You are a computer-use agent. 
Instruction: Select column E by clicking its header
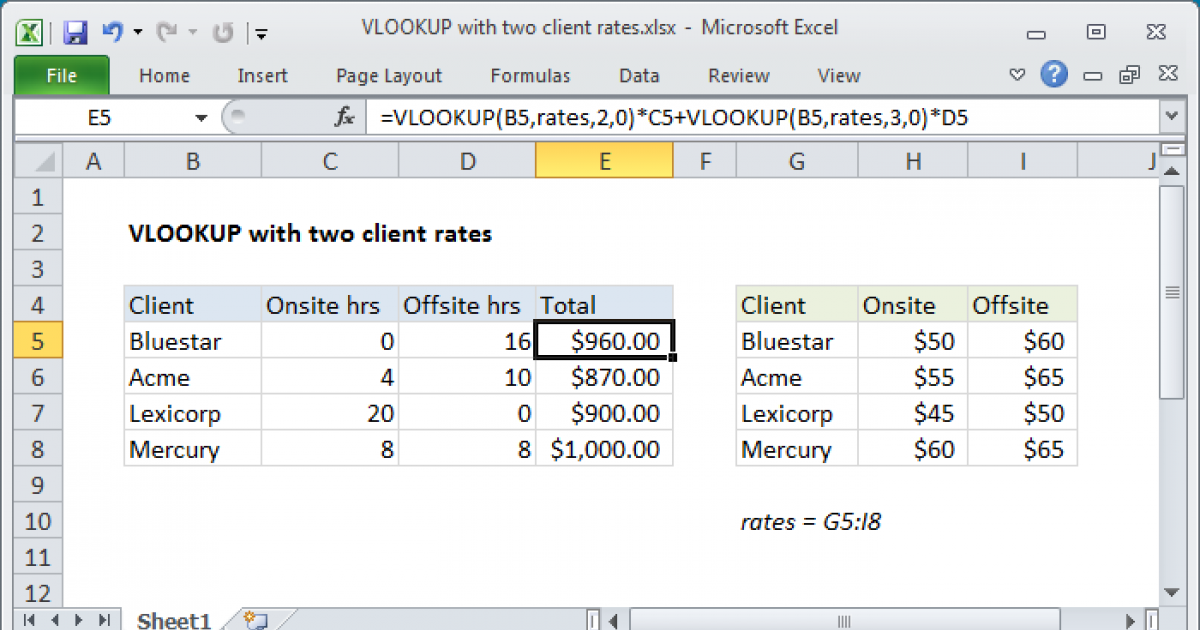pos(604,160)
